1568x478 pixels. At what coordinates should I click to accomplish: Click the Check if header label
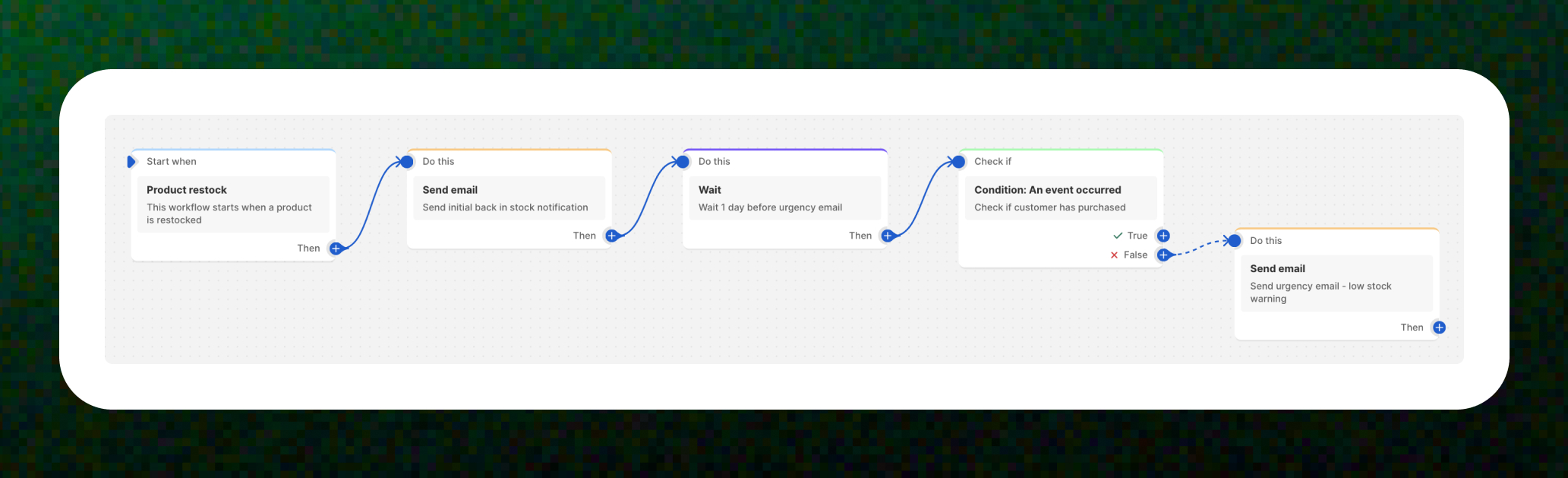(x=992, y=162)
